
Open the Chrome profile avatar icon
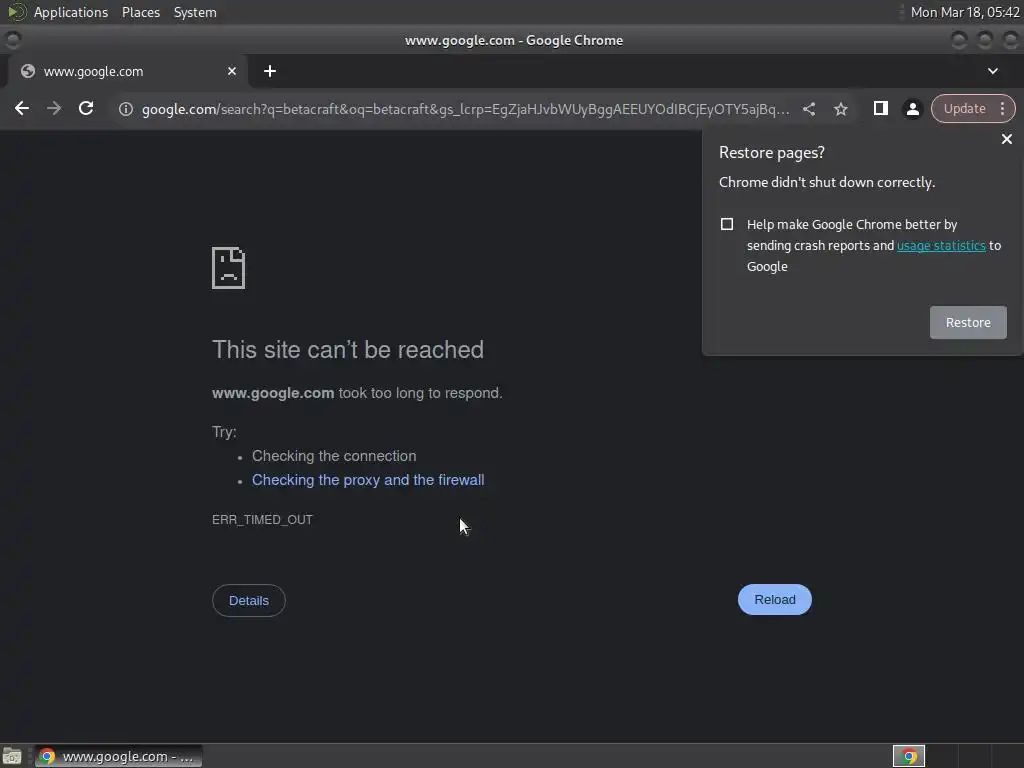(912, 109)
